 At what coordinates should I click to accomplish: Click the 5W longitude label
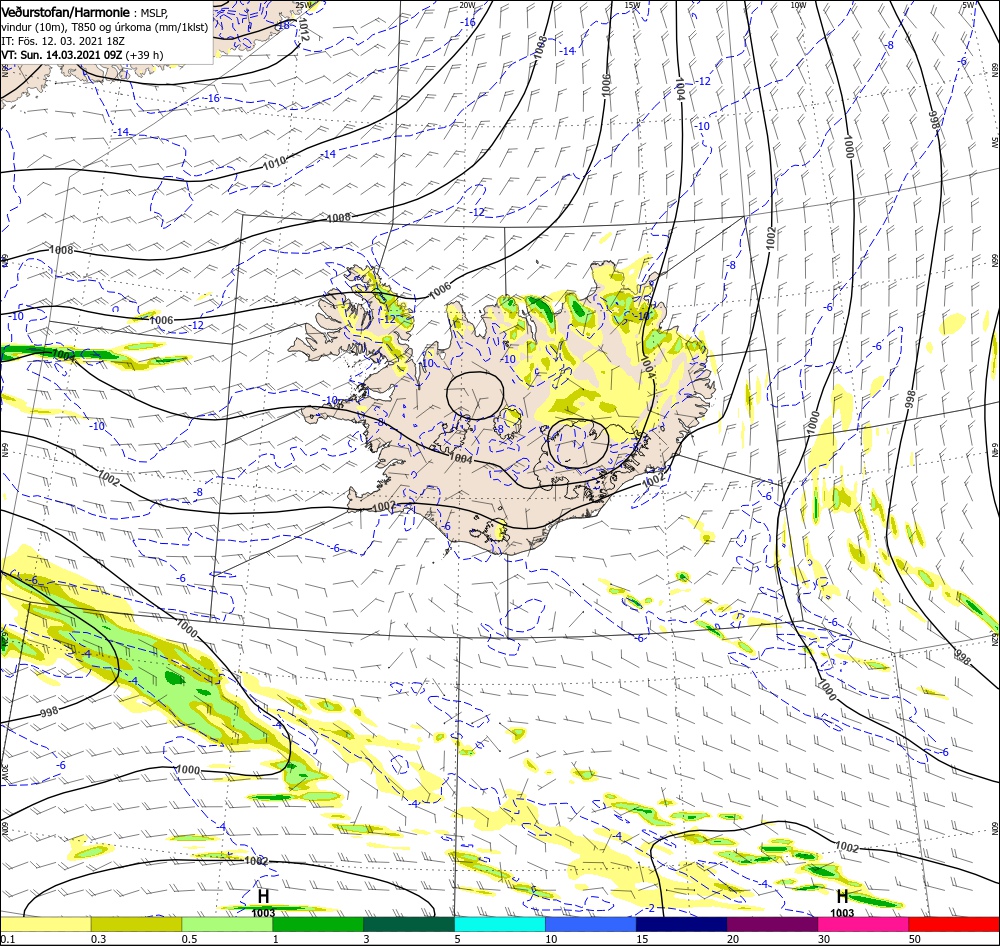968,5
